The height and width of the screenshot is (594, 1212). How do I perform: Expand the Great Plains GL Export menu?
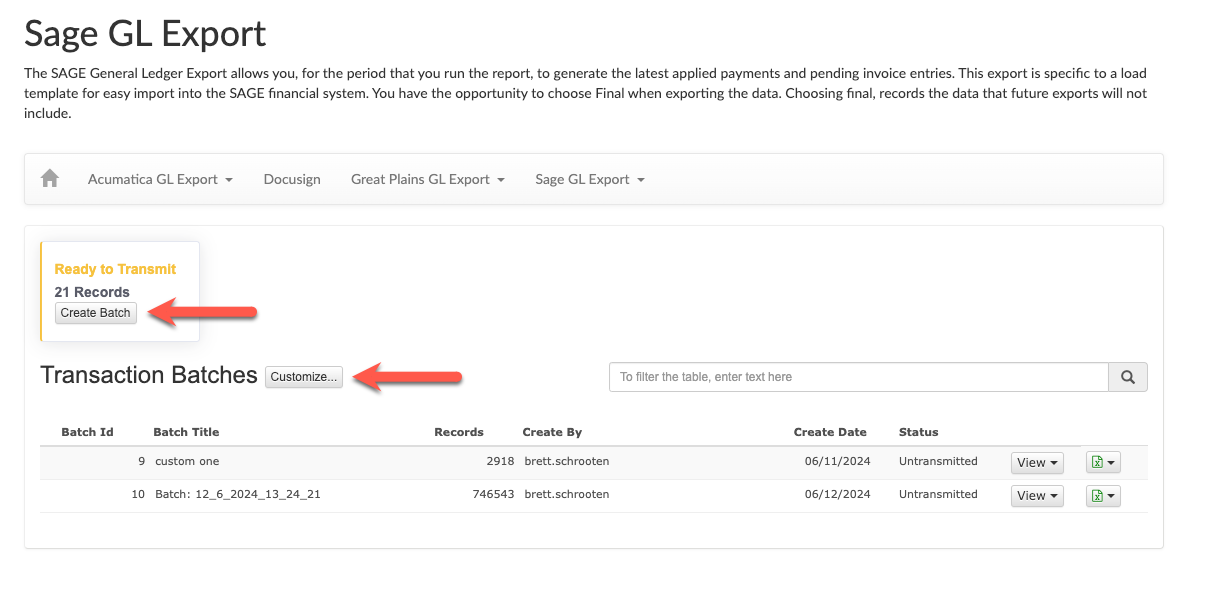click(x=428, y=179)
